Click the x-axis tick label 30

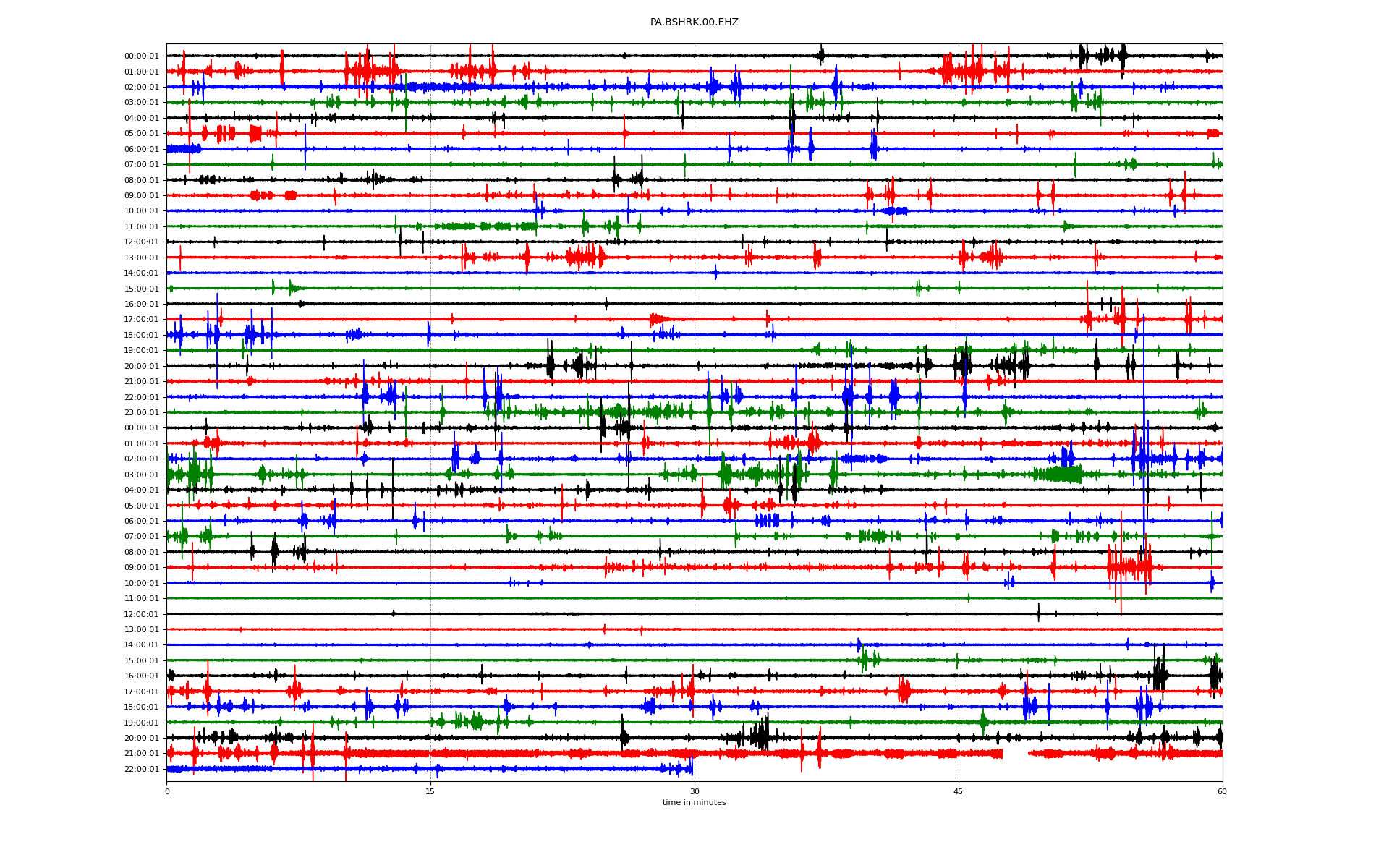click(694, 791)
